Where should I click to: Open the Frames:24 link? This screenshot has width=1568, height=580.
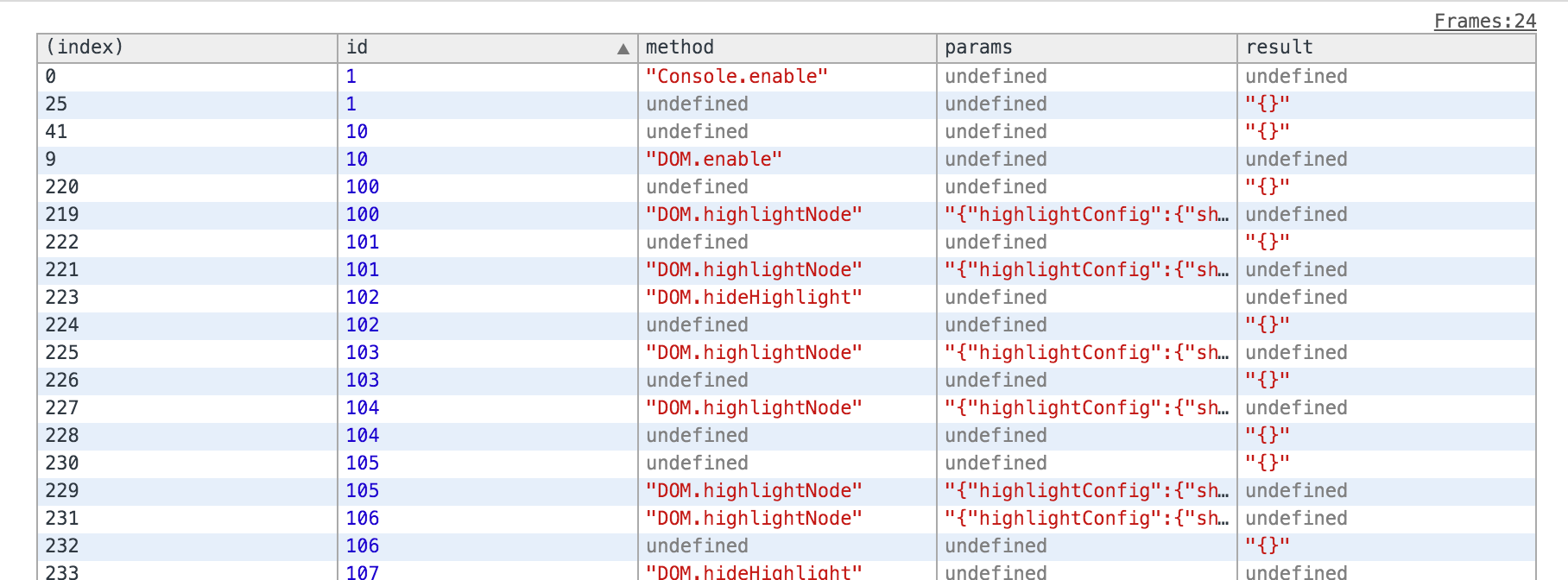(x=1484, y=21)
